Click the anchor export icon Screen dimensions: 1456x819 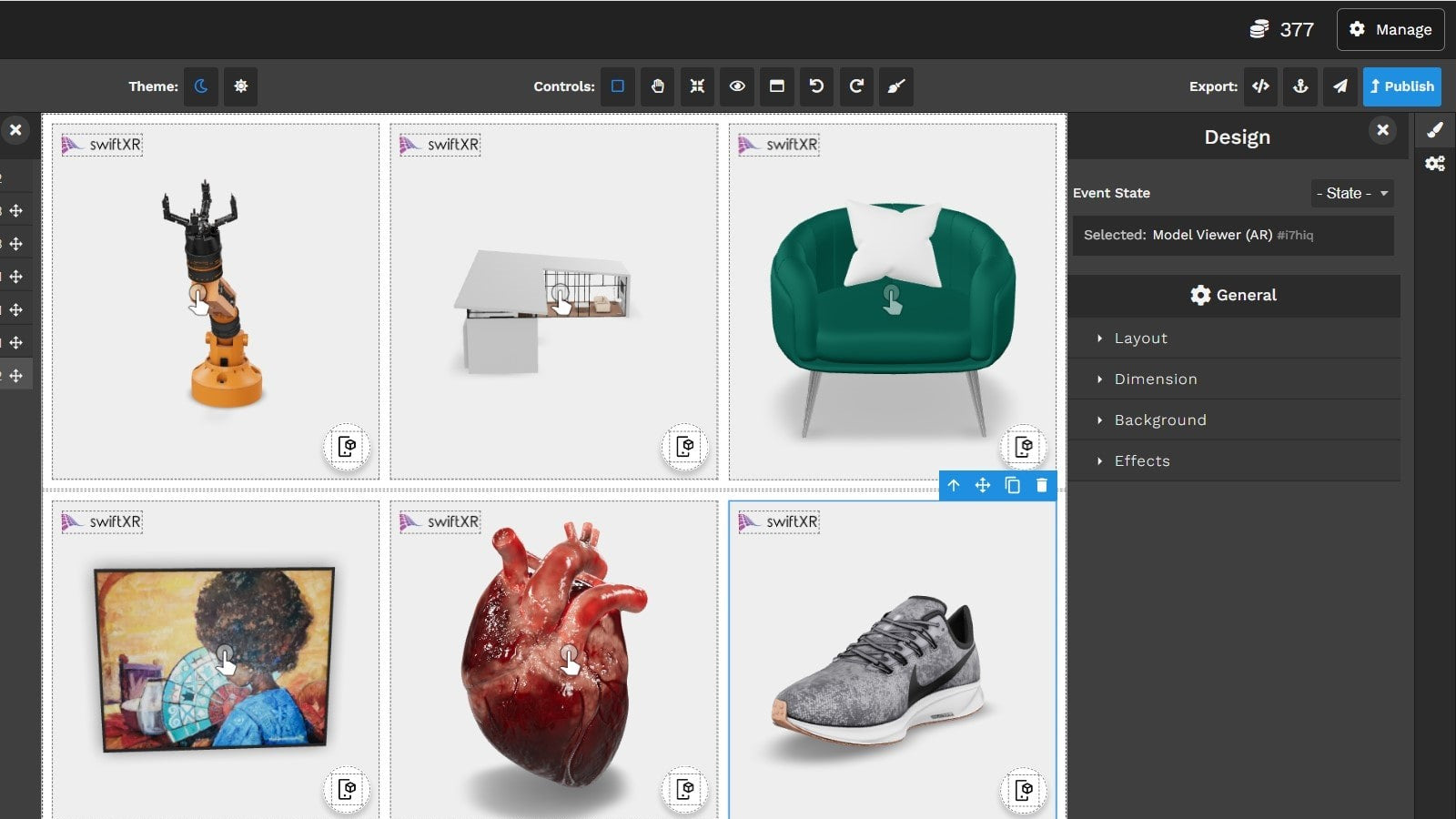click(x=1299, y=86)
